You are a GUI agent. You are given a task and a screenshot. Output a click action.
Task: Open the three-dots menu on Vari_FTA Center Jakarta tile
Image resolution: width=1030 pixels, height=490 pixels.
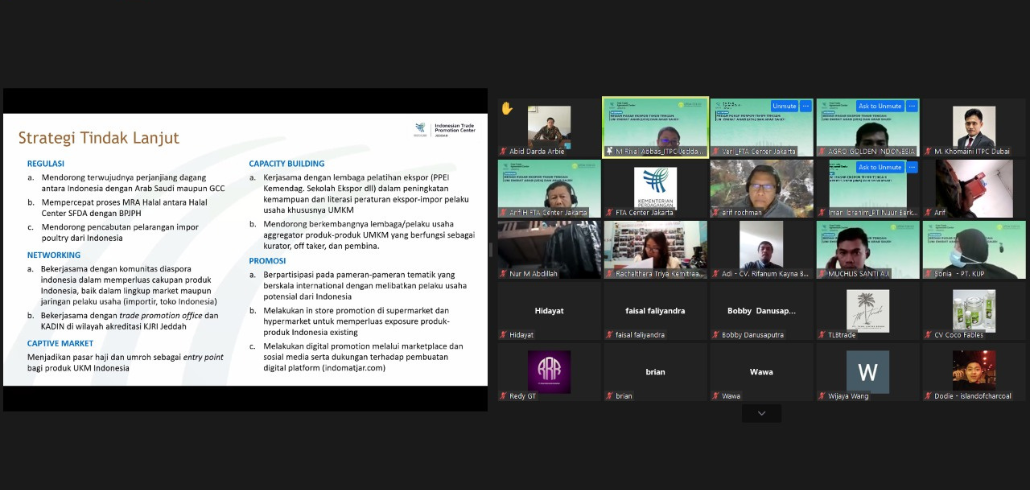pos(805,105)
